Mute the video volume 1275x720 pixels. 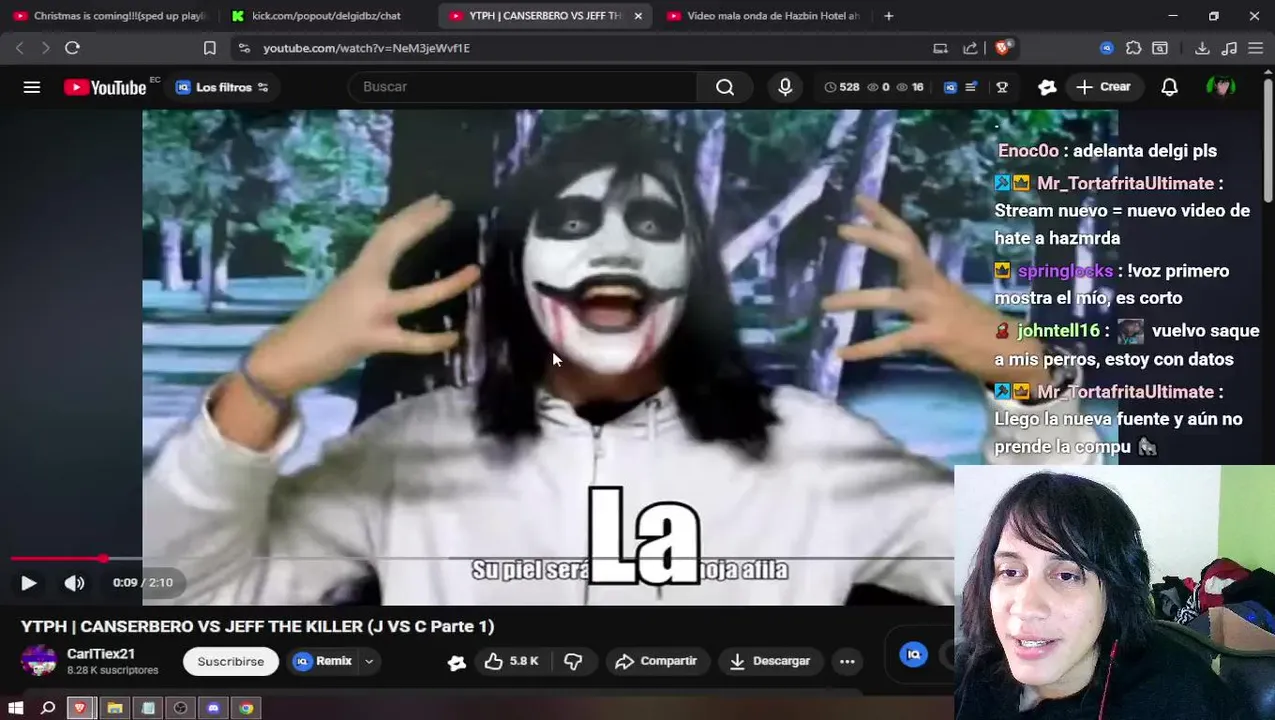pyautogui.click(x=75, y=583)
